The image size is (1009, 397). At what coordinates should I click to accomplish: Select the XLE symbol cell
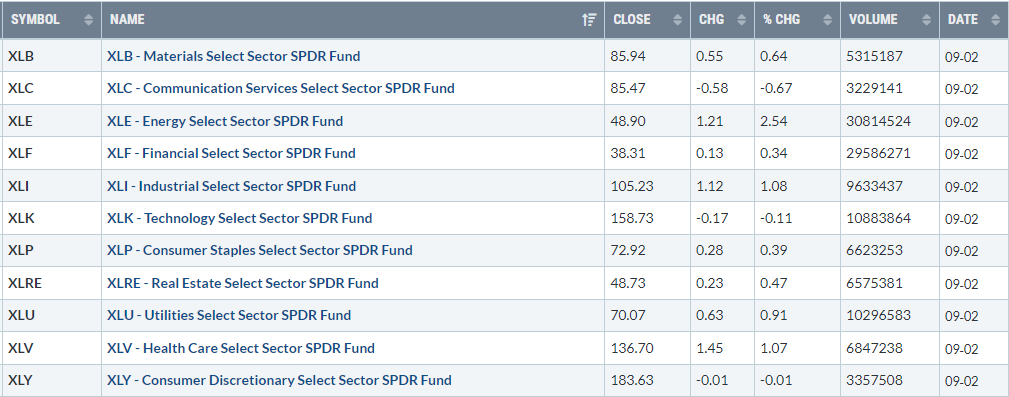pos(51,121)
